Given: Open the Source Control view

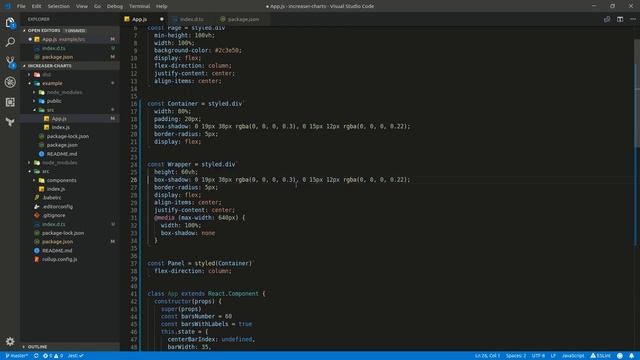Looking at the screenshot, I should coord(10,62).
